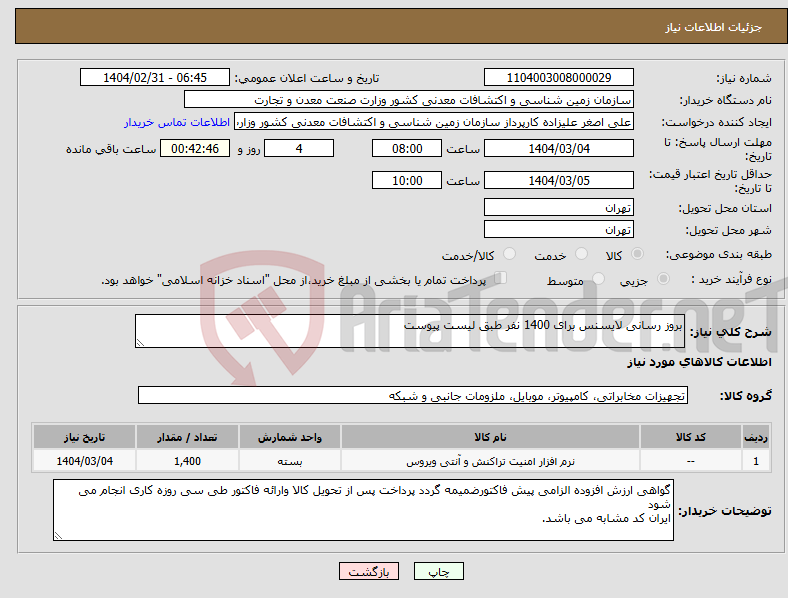Click the جزئیات اطلاعات نیاز page header
The image size is (788, 598).
coord(714,27)
